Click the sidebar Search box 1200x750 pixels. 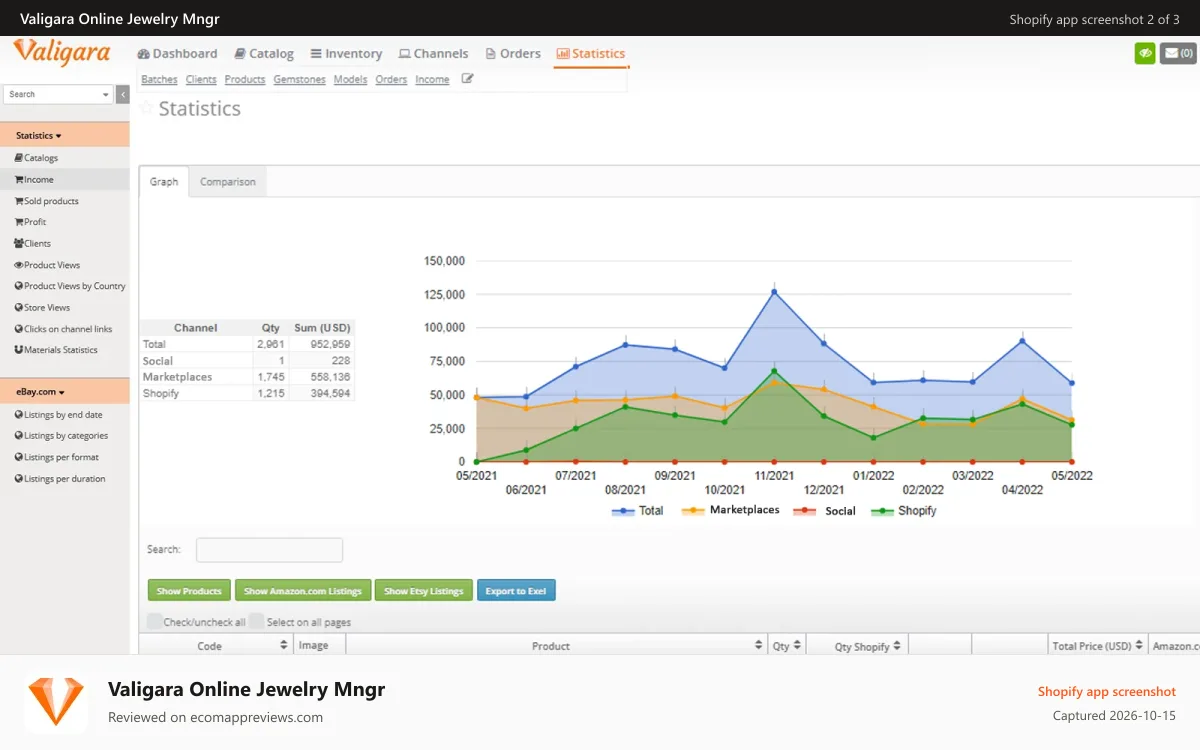58,94
